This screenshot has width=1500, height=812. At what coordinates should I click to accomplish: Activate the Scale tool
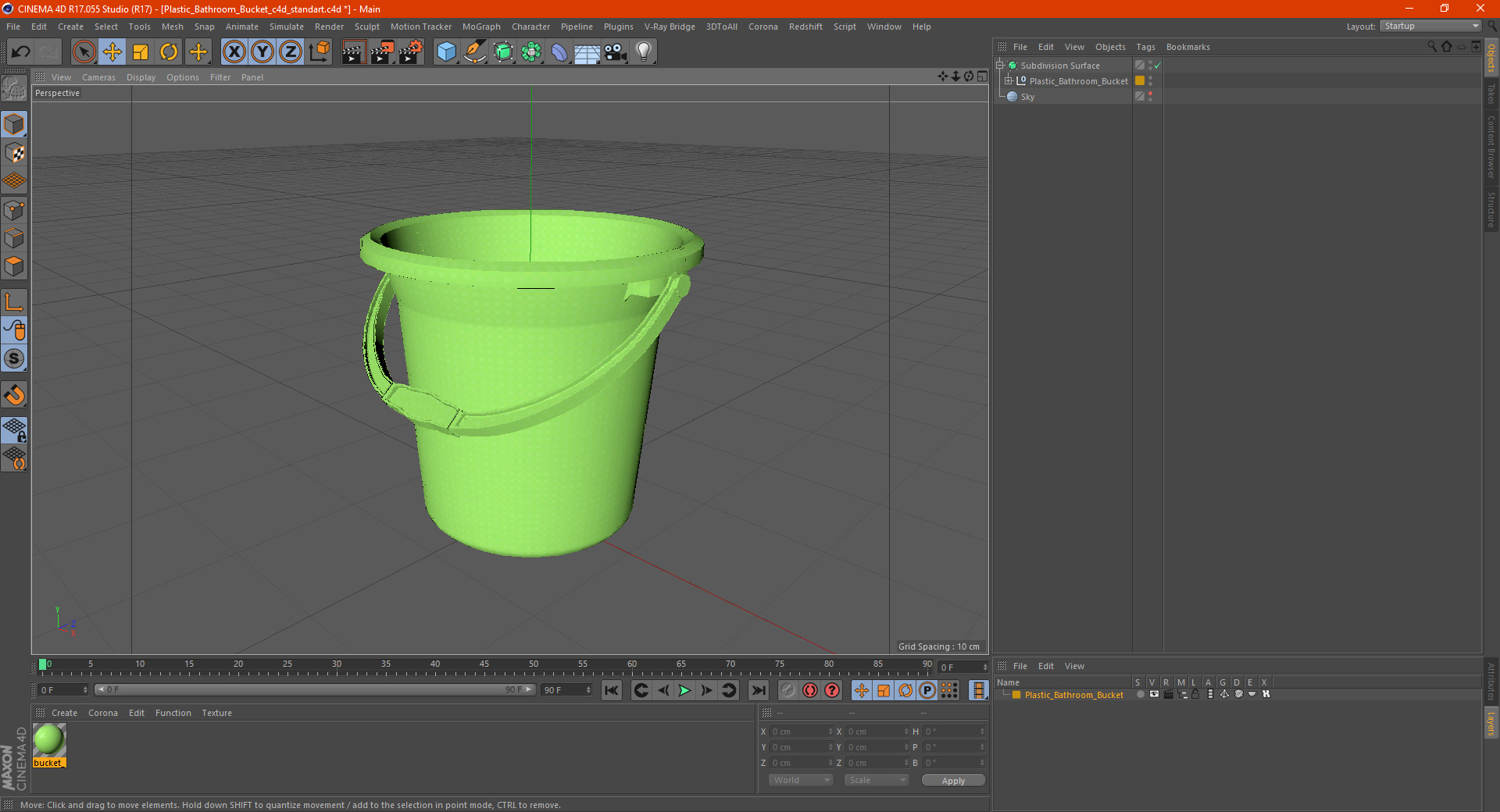pos(141,52)
